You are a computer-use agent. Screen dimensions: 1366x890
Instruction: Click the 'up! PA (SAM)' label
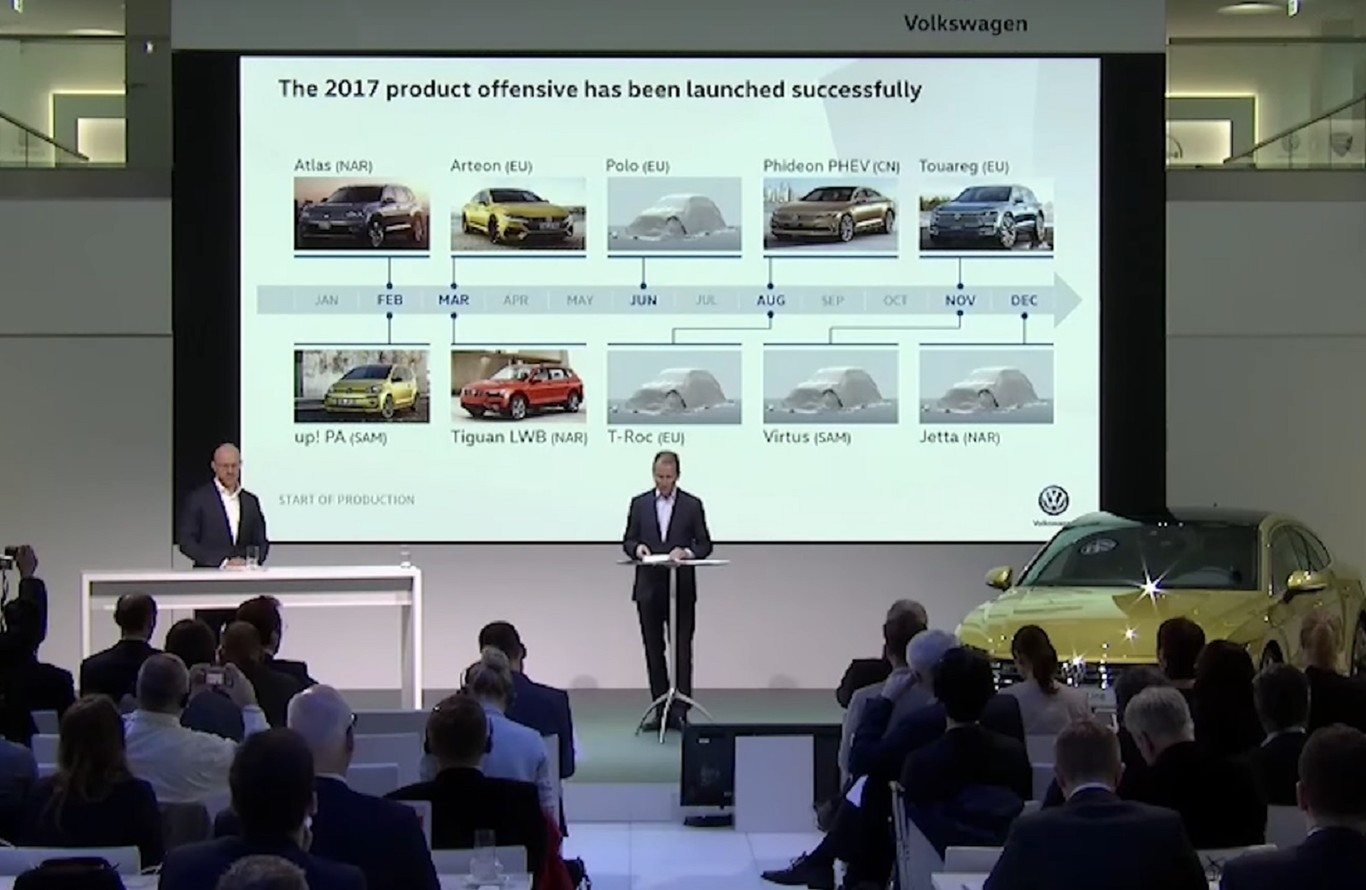coord(340,437)
